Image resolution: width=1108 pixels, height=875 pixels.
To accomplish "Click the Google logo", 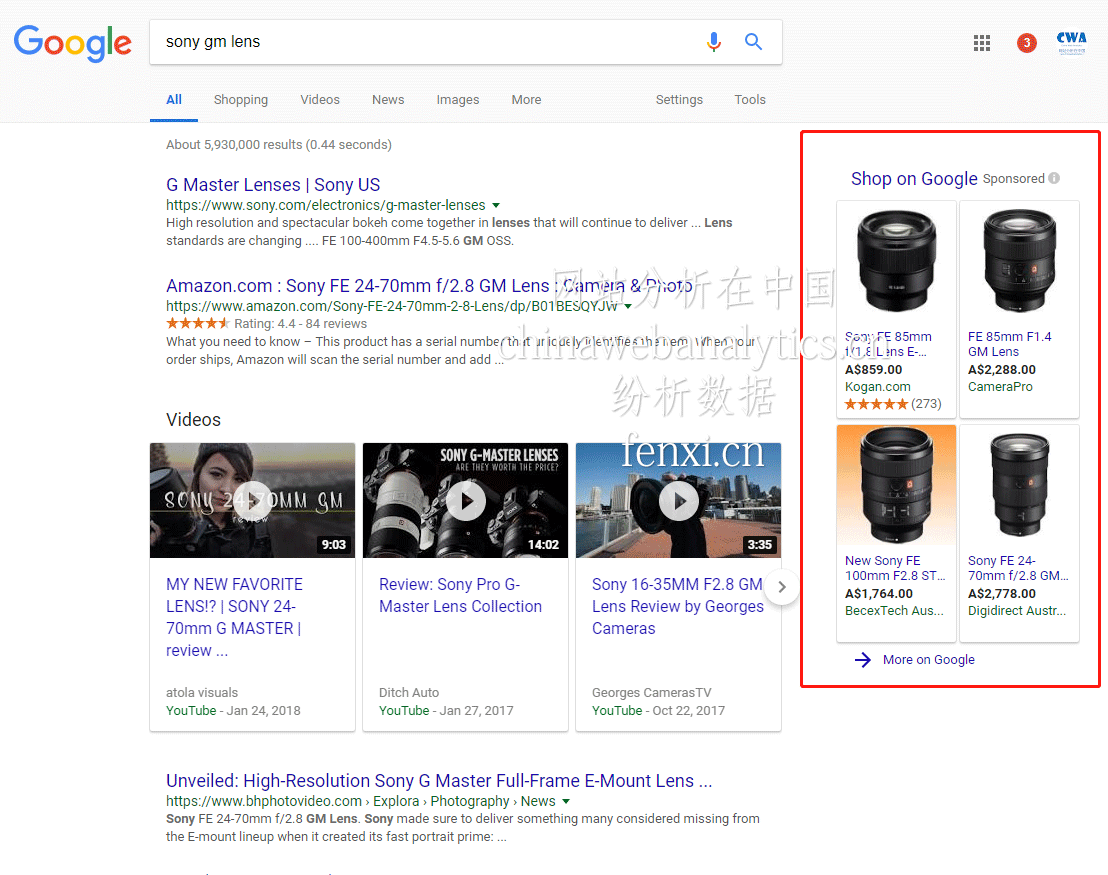I will (x=72, y=44).
